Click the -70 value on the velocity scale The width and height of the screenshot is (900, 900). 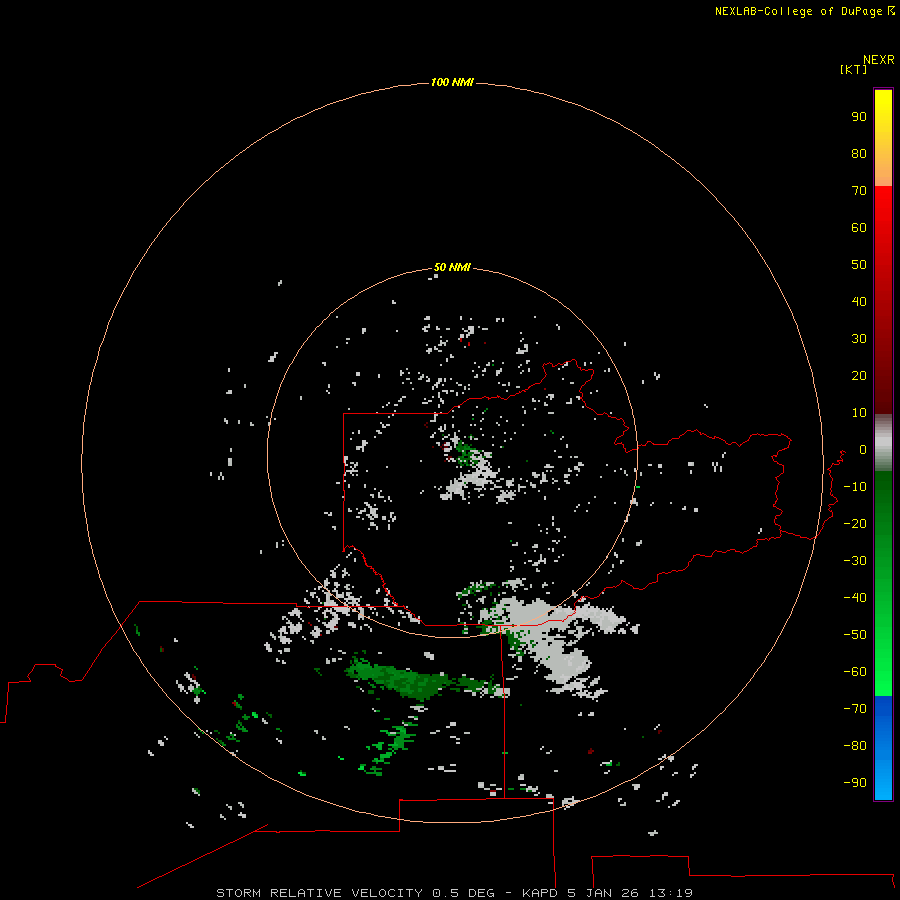click(x=855, y=708)
